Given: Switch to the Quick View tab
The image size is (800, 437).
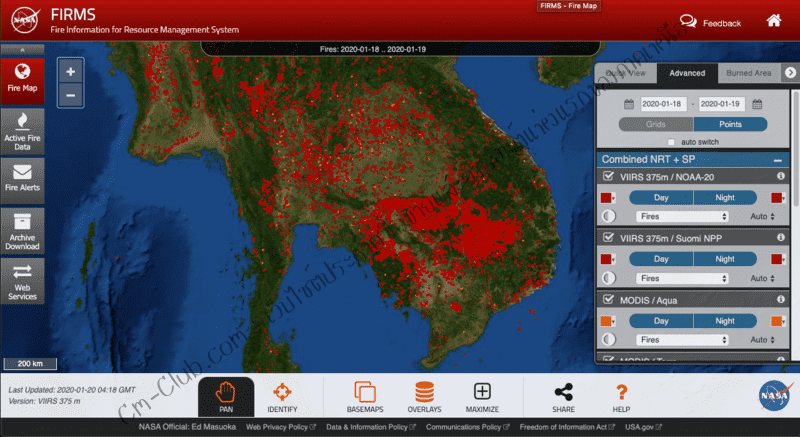Looking at the screenshot, I should (x=626, y=73).
